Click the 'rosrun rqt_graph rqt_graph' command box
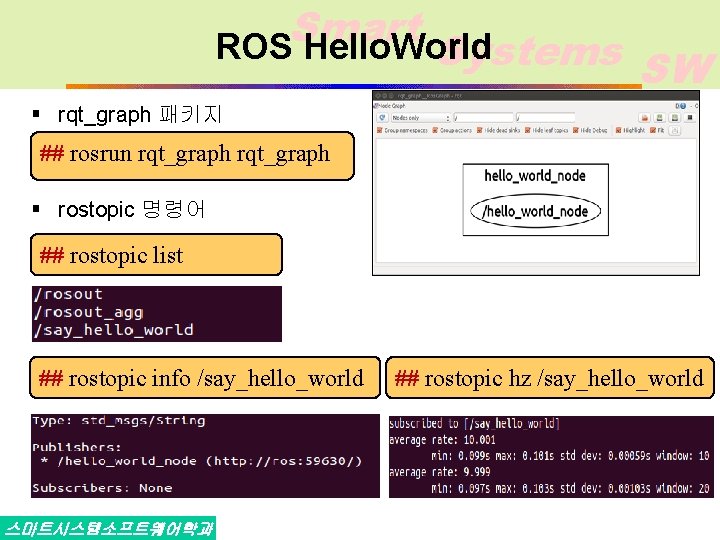The width and height of the screenshot is (720, 540). (192, 156)
